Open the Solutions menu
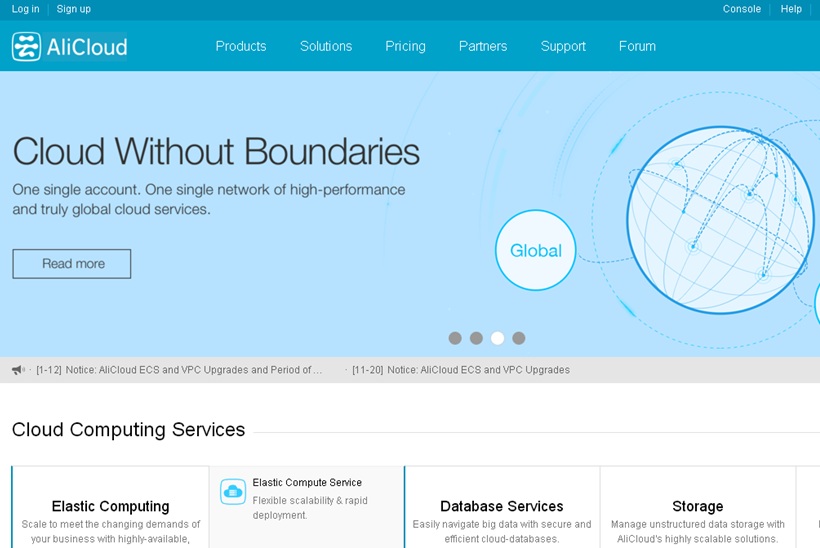The image size is (820, 548). (x=326, y=47)
